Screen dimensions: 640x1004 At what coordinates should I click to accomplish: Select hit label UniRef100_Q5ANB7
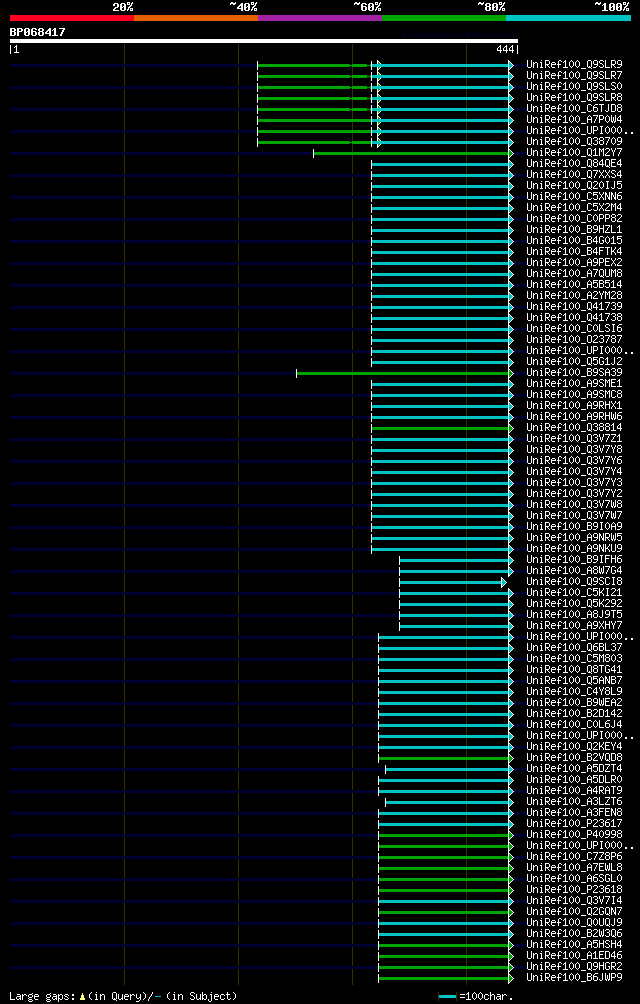click(574, 681)
